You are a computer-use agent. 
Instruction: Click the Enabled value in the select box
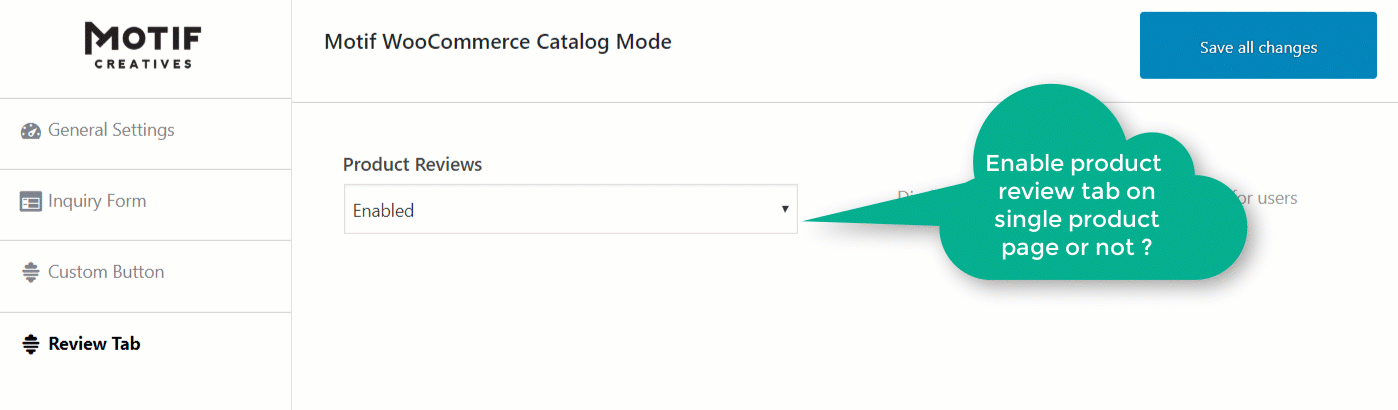click(x=384, y=211)
